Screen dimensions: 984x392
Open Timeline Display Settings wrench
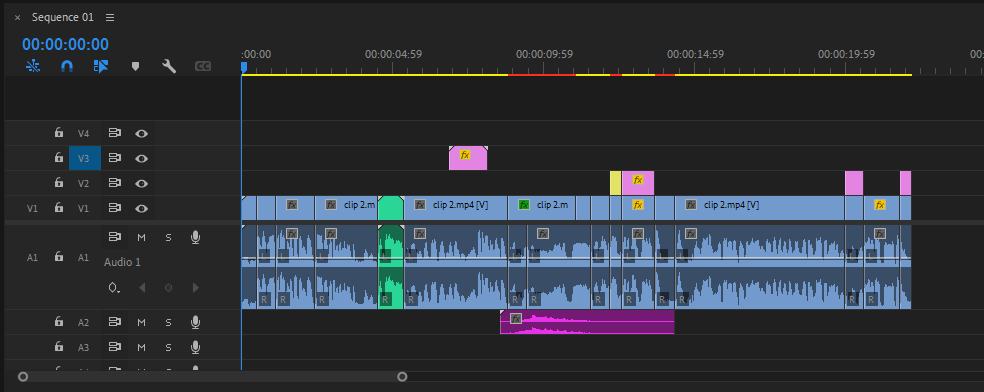click(x=169, y=66)
